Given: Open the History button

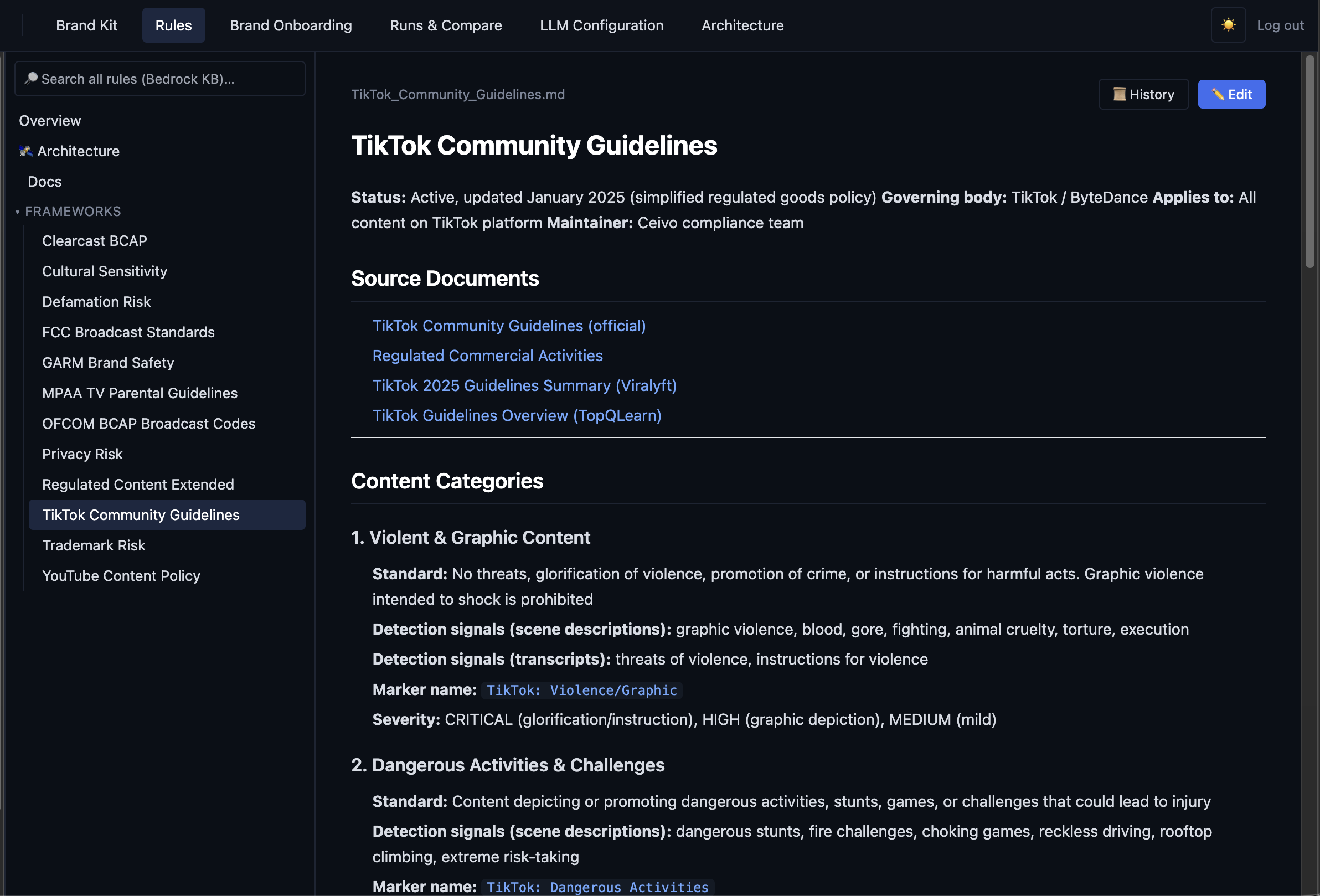Looking at the screenshot, I should click(x=1143, y=94).
